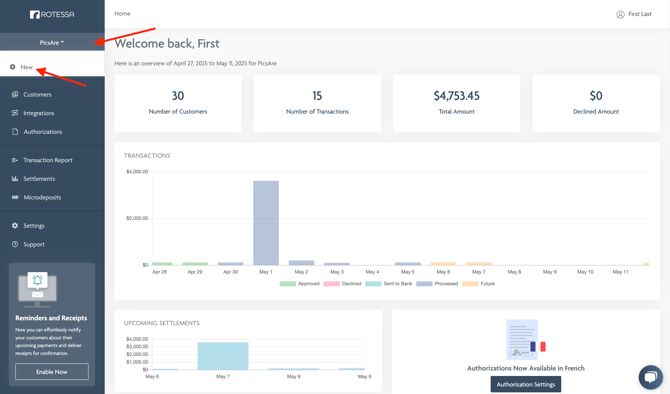This screenshot has height=394, width=670.
Task: Click the Settings gear icon
Action: tap(15, 225)
